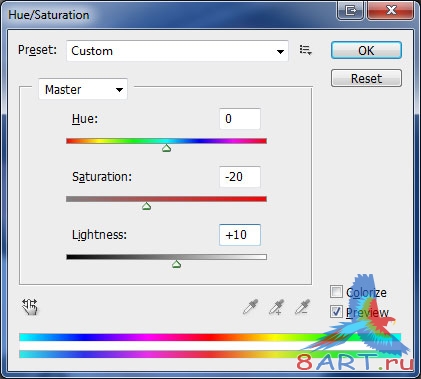Select the on-image adjustment hand tool
421x379 pixels.
pyautogui.click(x=30, y=307)
